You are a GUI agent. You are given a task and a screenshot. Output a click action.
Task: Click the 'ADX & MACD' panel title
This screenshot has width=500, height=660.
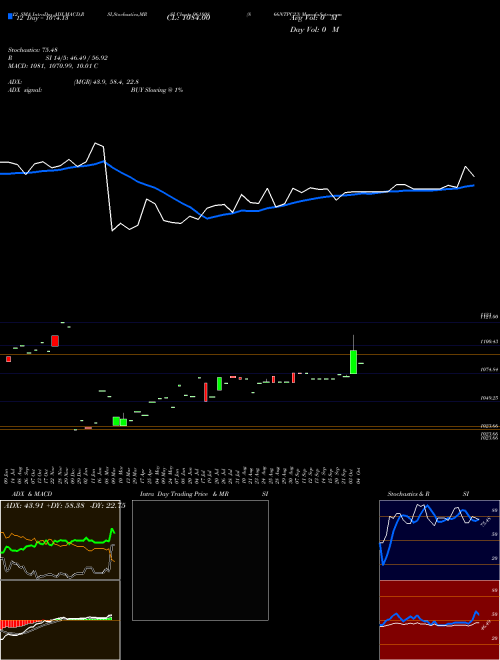[x=32, y=494]
